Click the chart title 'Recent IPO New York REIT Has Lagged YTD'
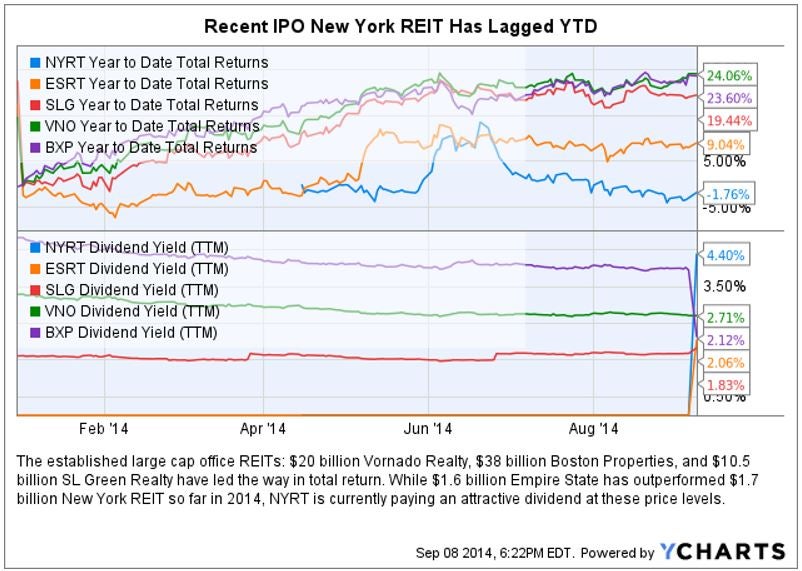The height and width of the screenshot is (571, 802). [x=400, y=26]
